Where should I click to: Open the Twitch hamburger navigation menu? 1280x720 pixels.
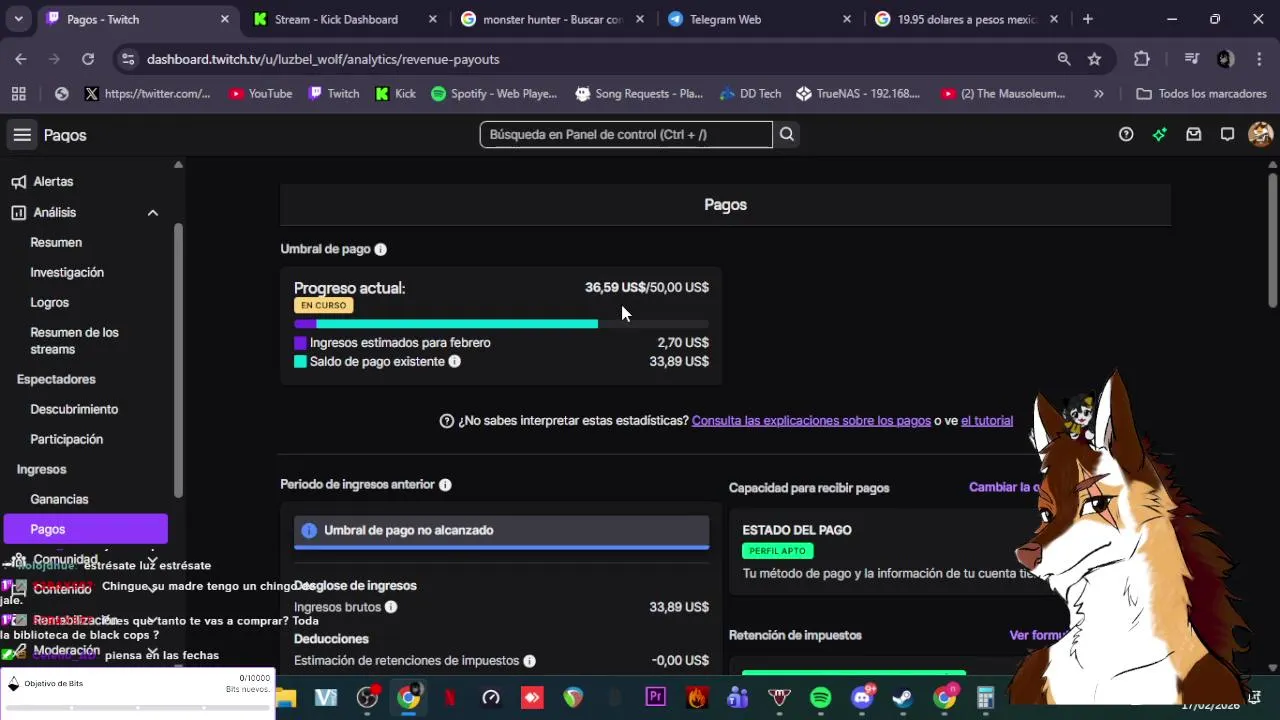pyautogui.click(x=22, y=135)
